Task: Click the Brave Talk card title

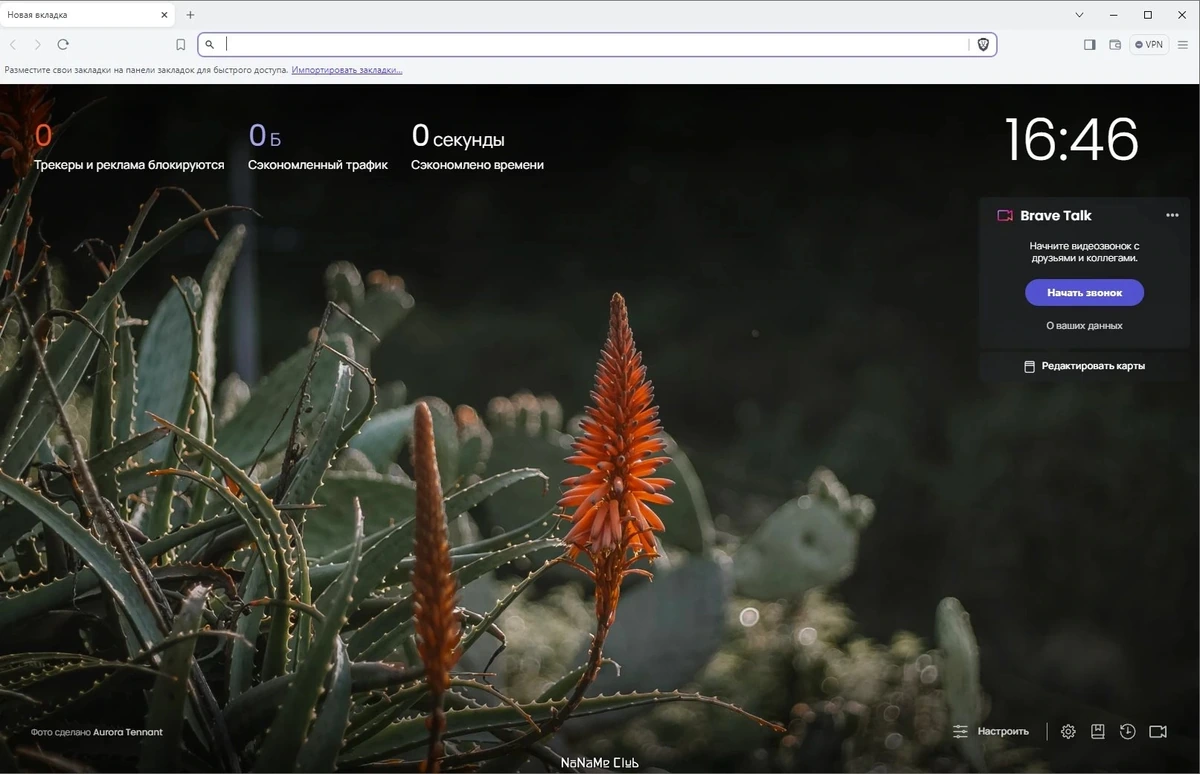Action: pyautogui.click(x=1055, y=215)
